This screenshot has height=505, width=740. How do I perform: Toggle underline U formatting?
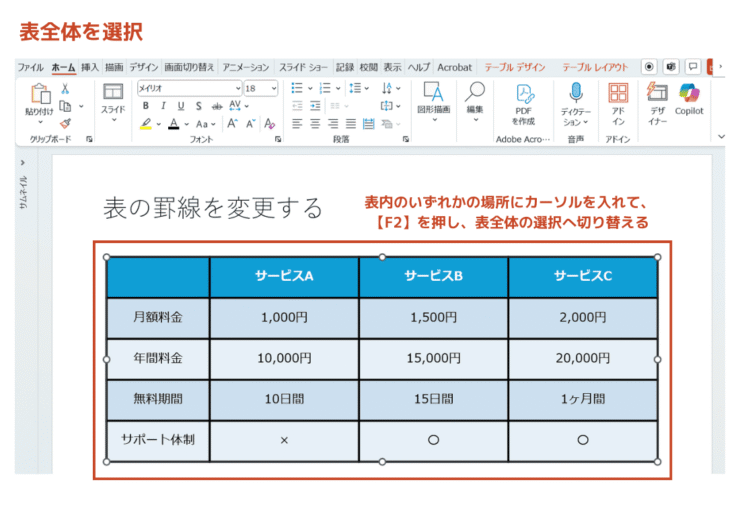[x=181, y=106]
